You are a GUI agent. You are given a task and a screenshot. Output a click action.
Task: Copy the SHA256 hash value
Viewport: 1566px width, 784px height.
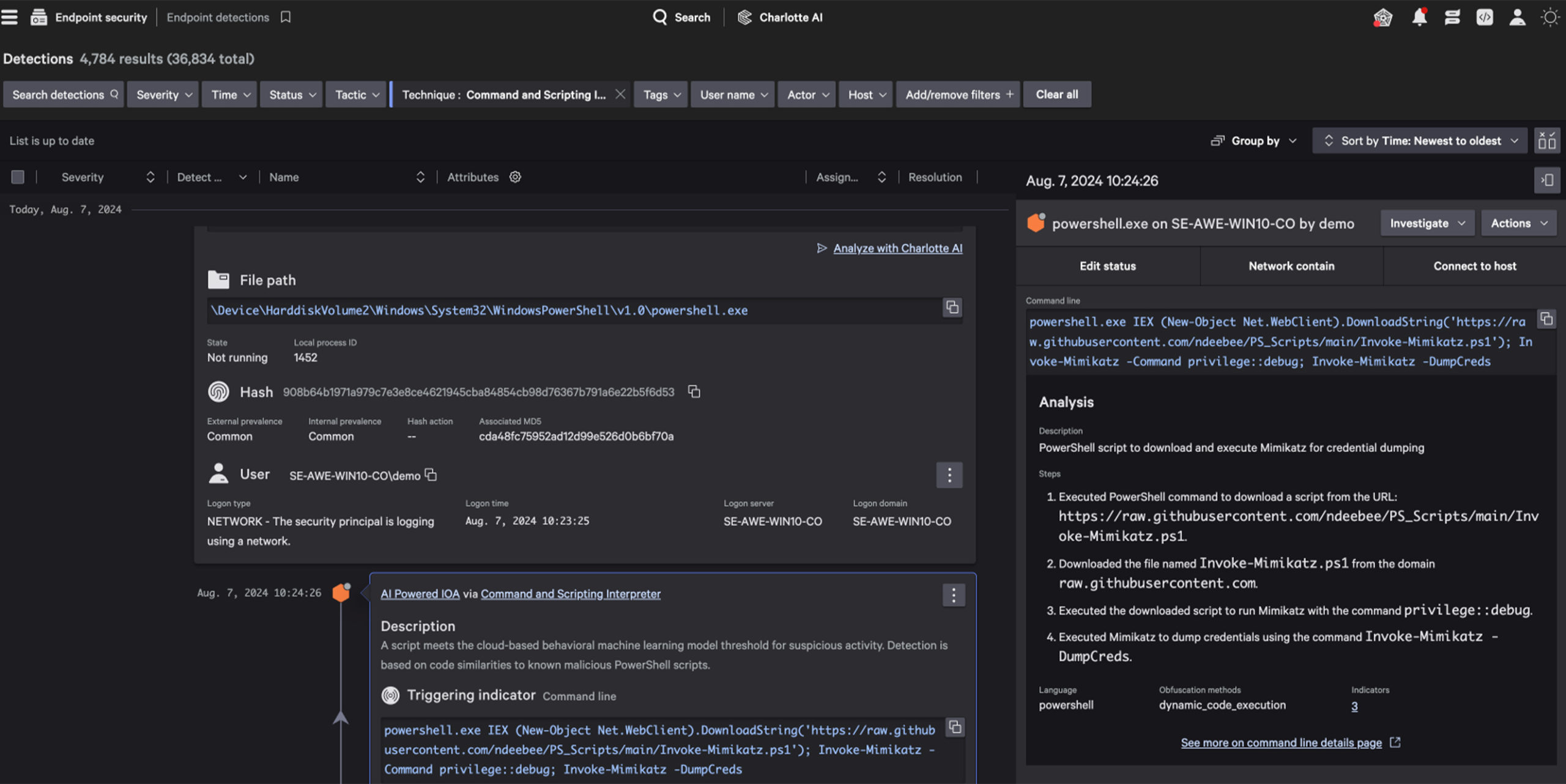(x=694, y=391)
